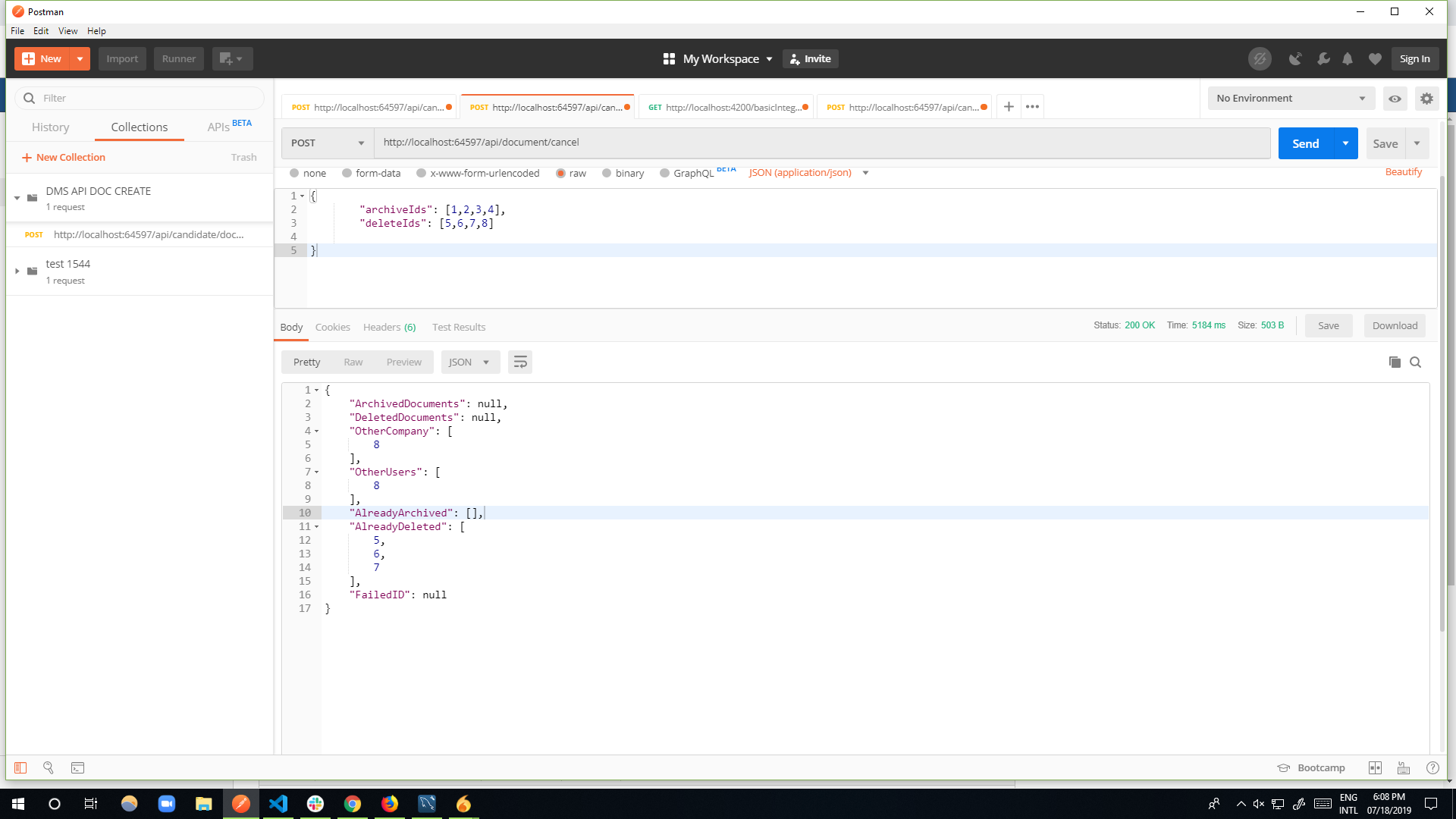Click the environment quick look eye icon
1456x819 pixels.
(x=1395, y=99)
